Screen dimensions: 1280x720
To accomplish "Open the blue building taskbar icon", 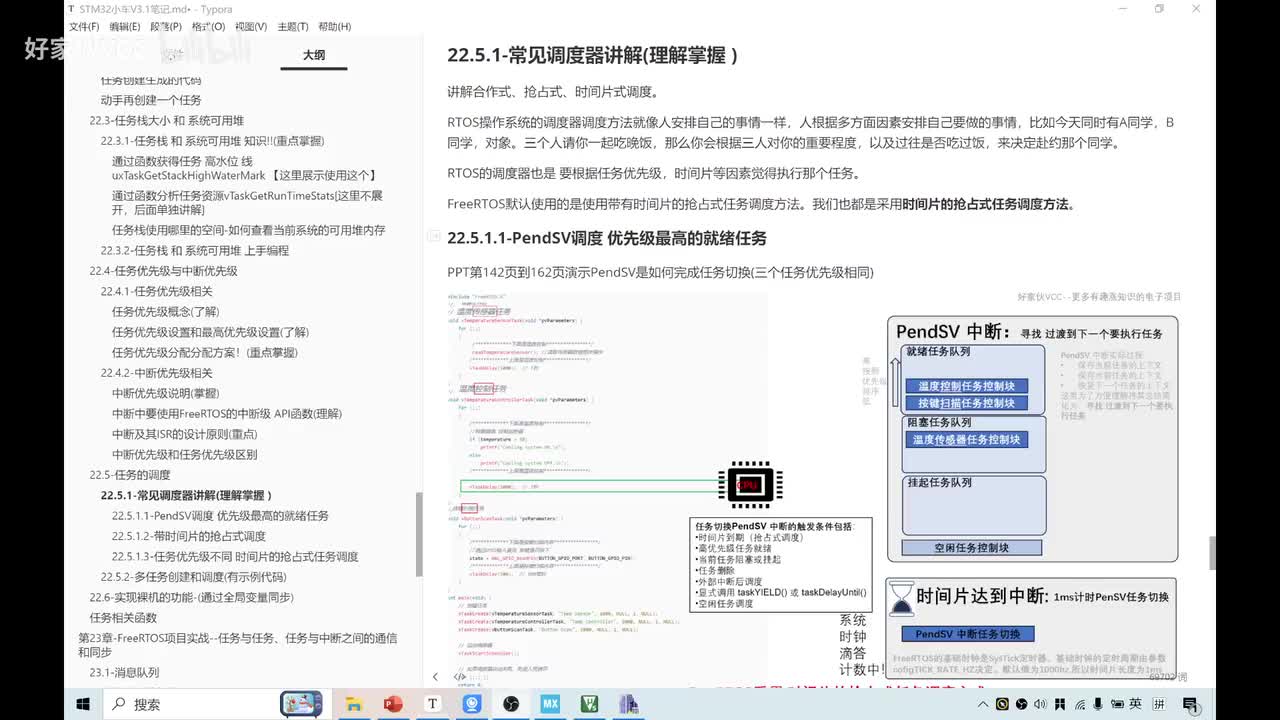I will pos(628,704).
